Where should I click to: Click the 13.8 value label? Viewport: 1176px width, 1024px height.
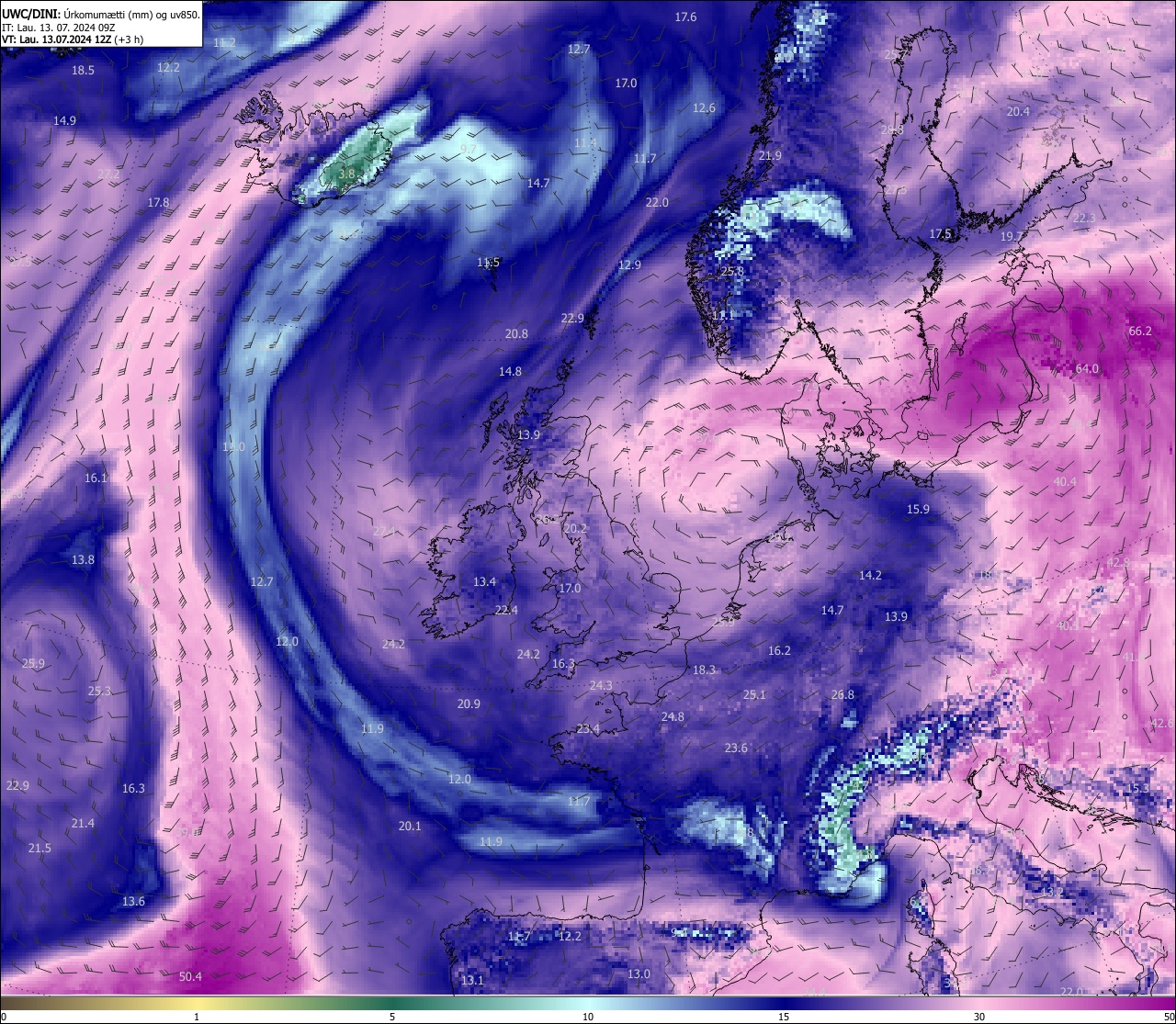tap(83, 559)
